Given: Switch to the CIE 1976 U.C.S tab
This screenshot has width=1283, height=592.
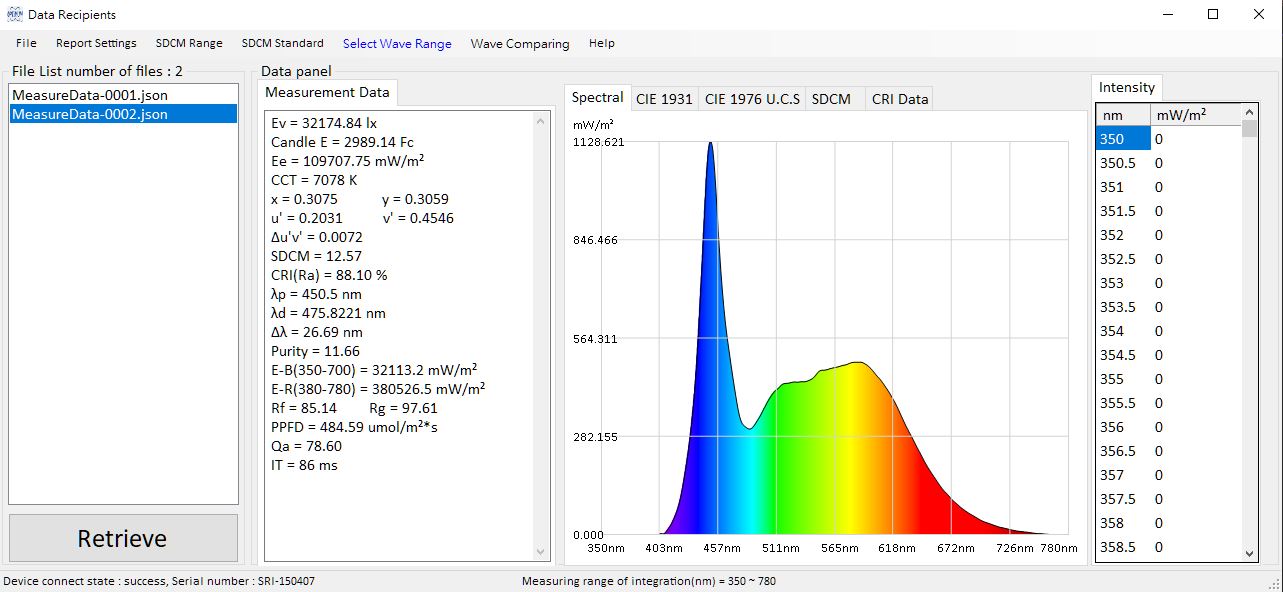Looking at the screenshot, I should (752, 99).
